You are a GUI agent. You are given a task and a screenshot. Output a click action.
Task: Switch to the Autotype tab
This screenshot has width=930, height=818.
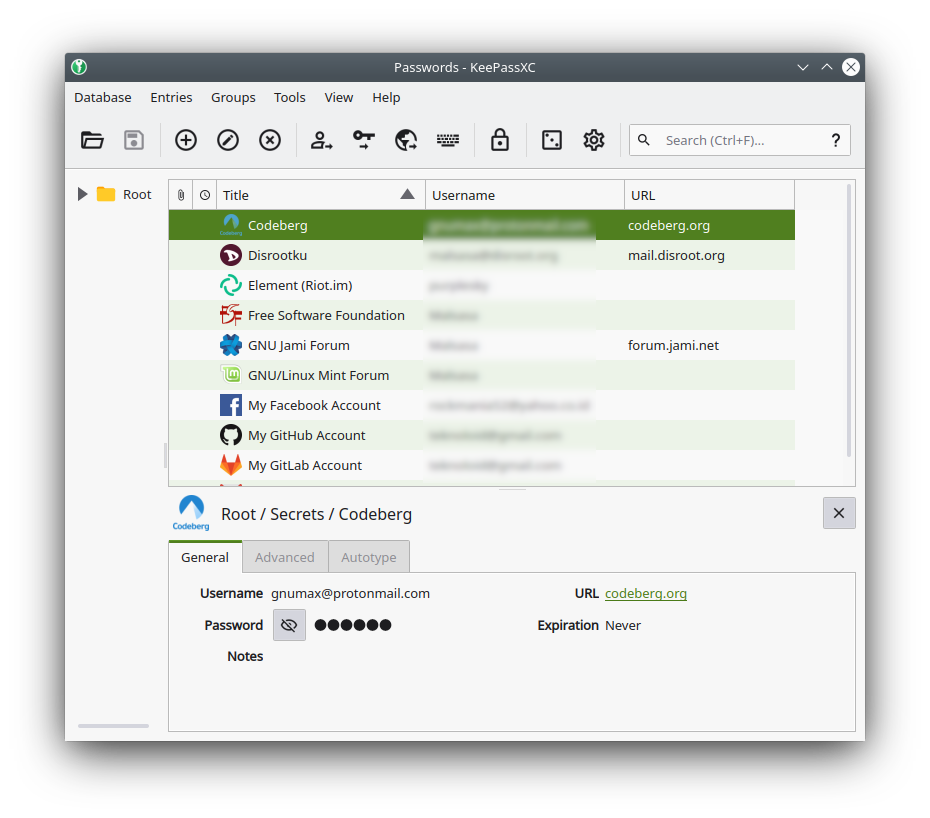coord(369,557)
